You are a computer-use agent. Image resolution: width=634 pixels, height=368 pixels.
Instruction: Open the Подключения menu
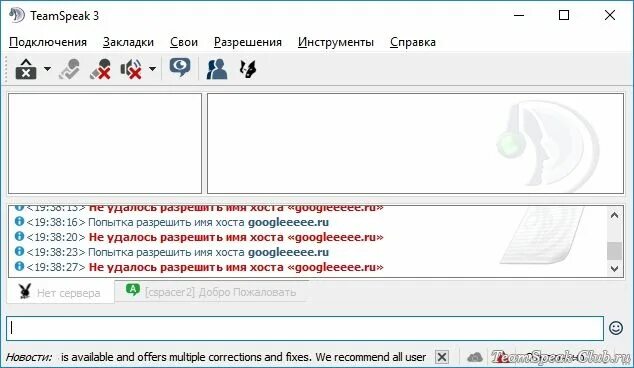click(48, 42)
